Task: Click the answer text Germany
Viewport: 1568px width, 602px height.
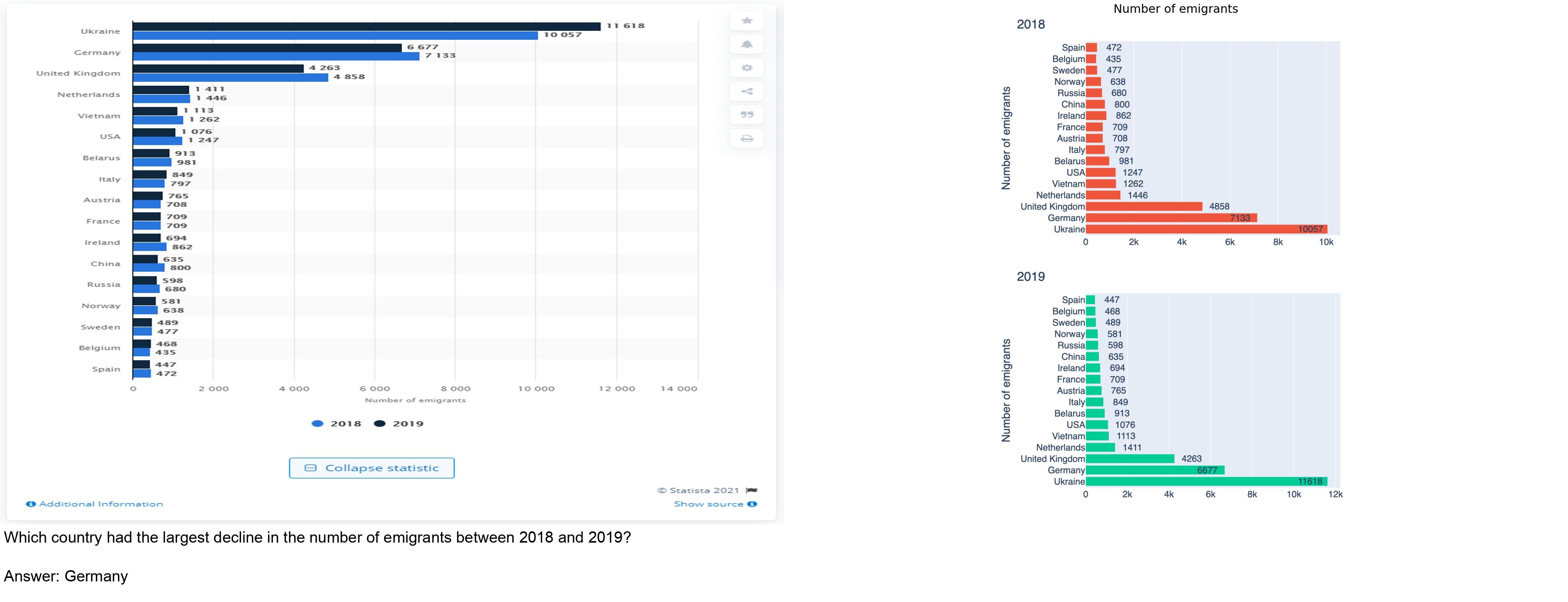Action: [x=96, y=576]
